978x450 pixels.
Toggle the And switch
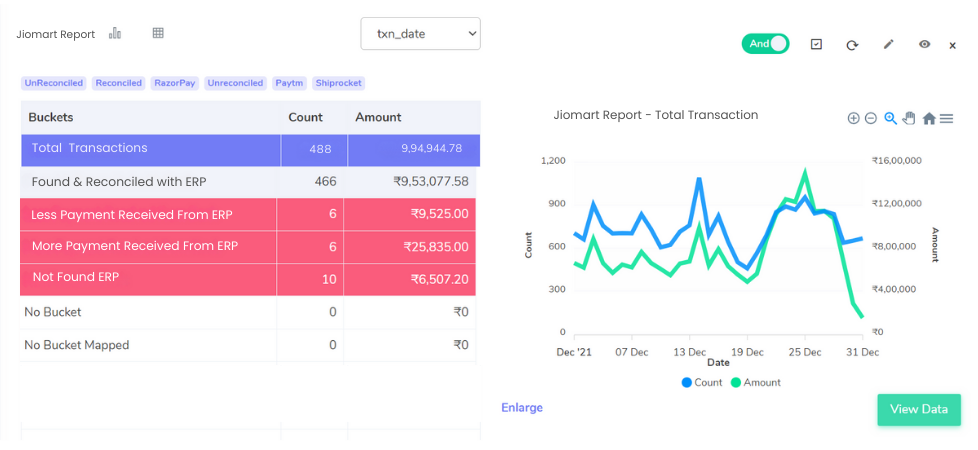(765, 44)
